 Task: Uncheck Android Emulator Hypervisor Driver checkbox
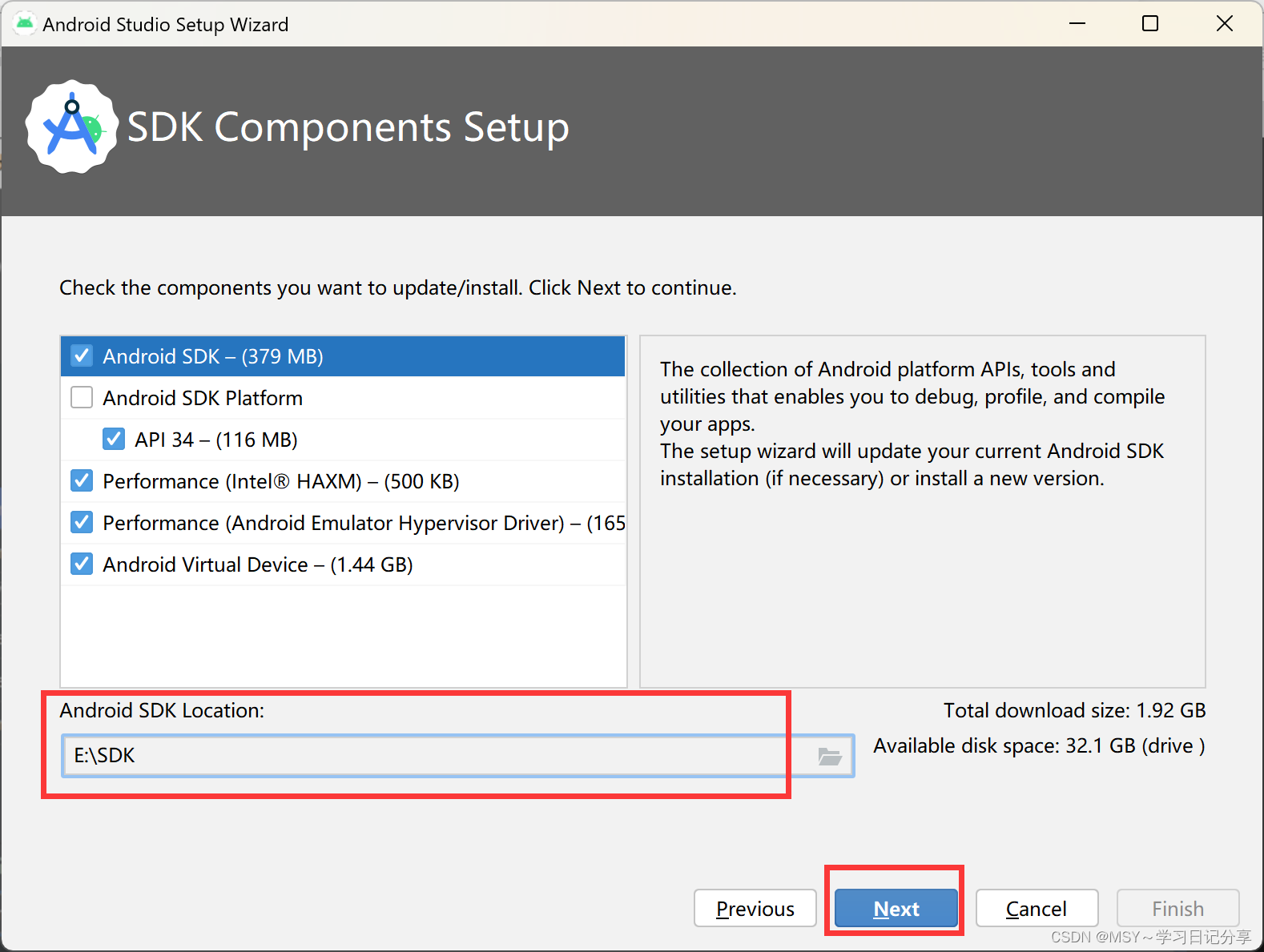coord(82,523)
